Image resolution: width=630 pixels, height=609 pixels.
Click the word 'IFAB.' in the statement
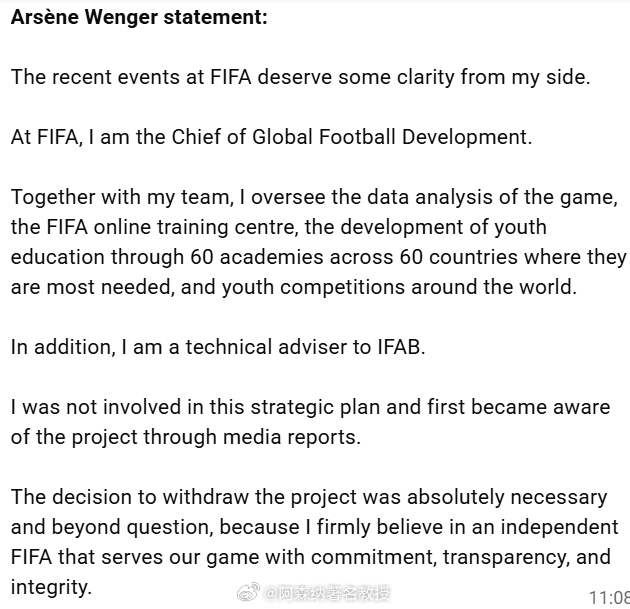click(x=401, y=347)
